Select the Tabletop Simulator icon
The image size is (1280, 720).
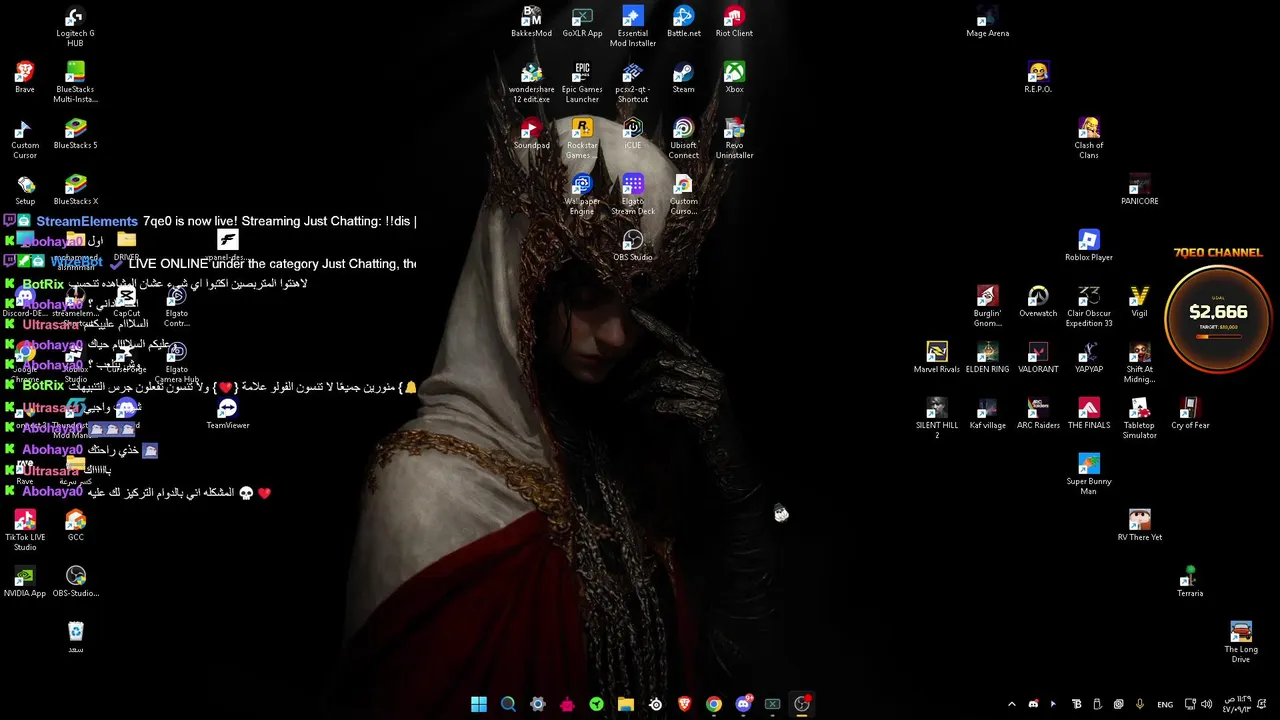coord(1139,419)
